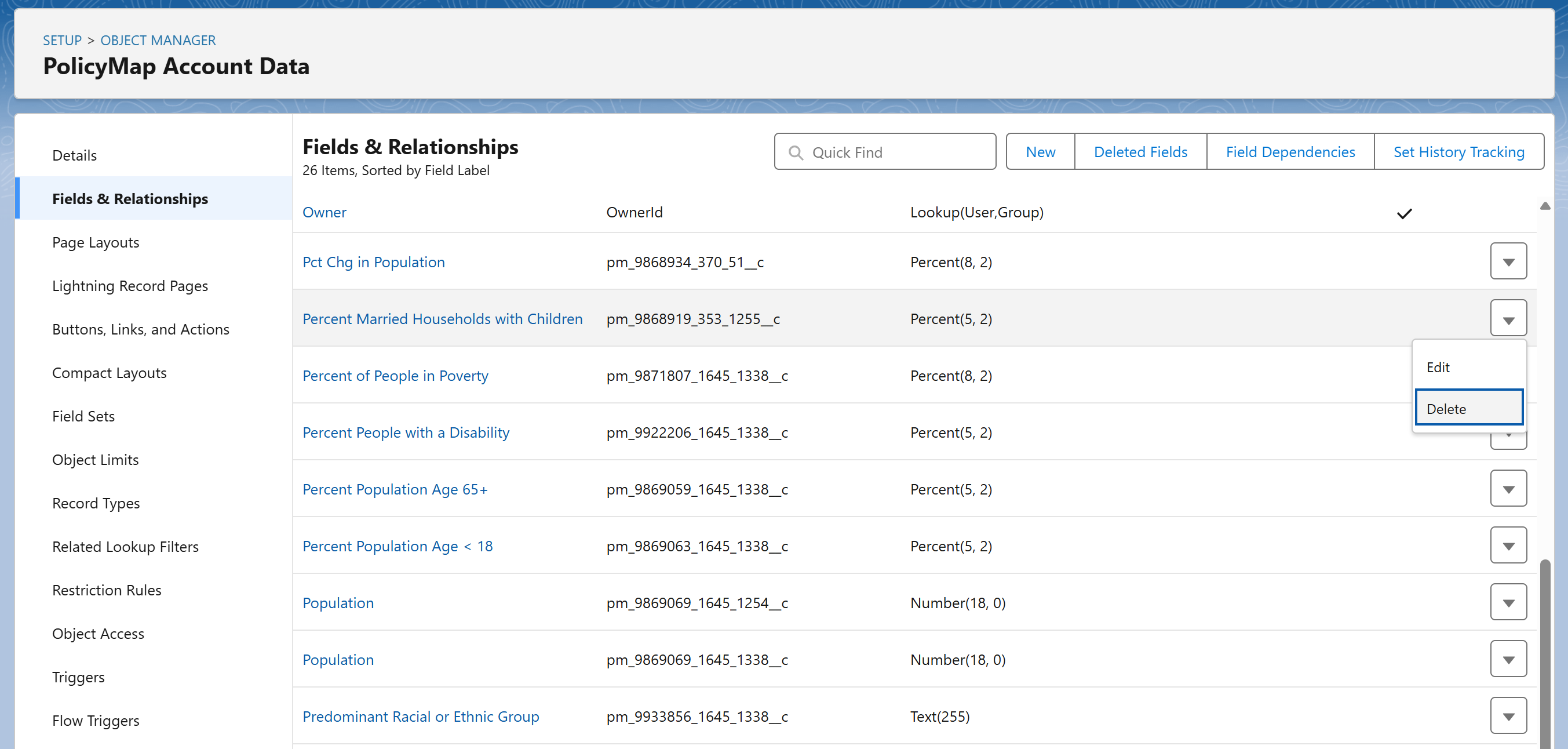Expand actions for Percent Population Age < 18
The image size is (1568, 749).
(1508, 546)
